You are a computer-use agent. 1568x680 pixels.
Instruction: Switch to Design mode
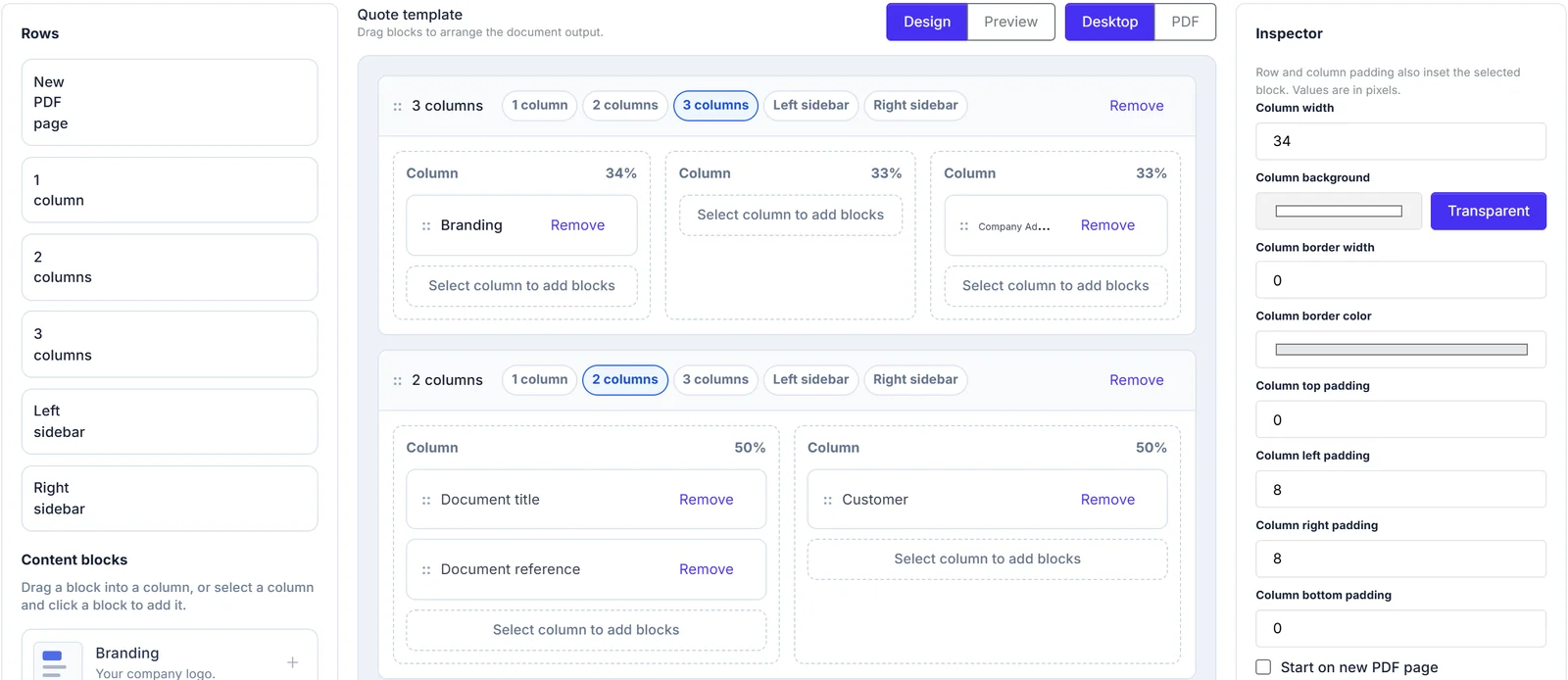click(x=927, y=22)
